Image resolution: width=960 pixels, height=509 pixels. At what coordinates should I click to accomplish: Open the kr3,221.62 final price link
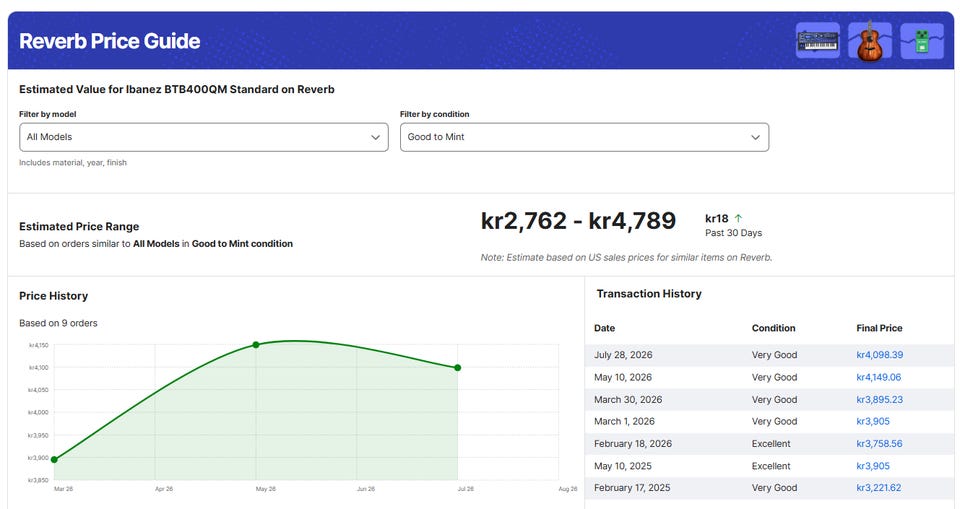pos(879,488)
